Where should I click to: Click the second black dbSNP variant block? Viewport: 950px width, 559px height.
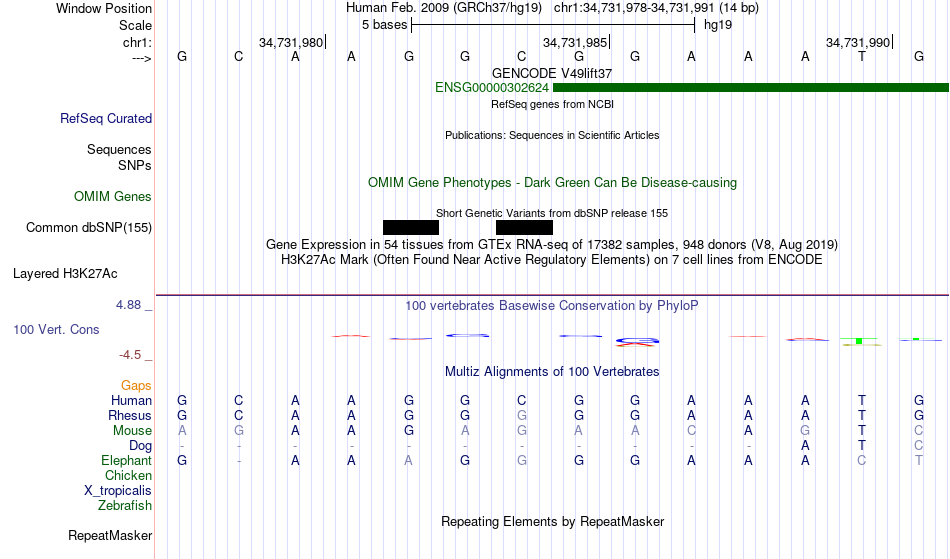pyautogui.click(x=524, y=228)
